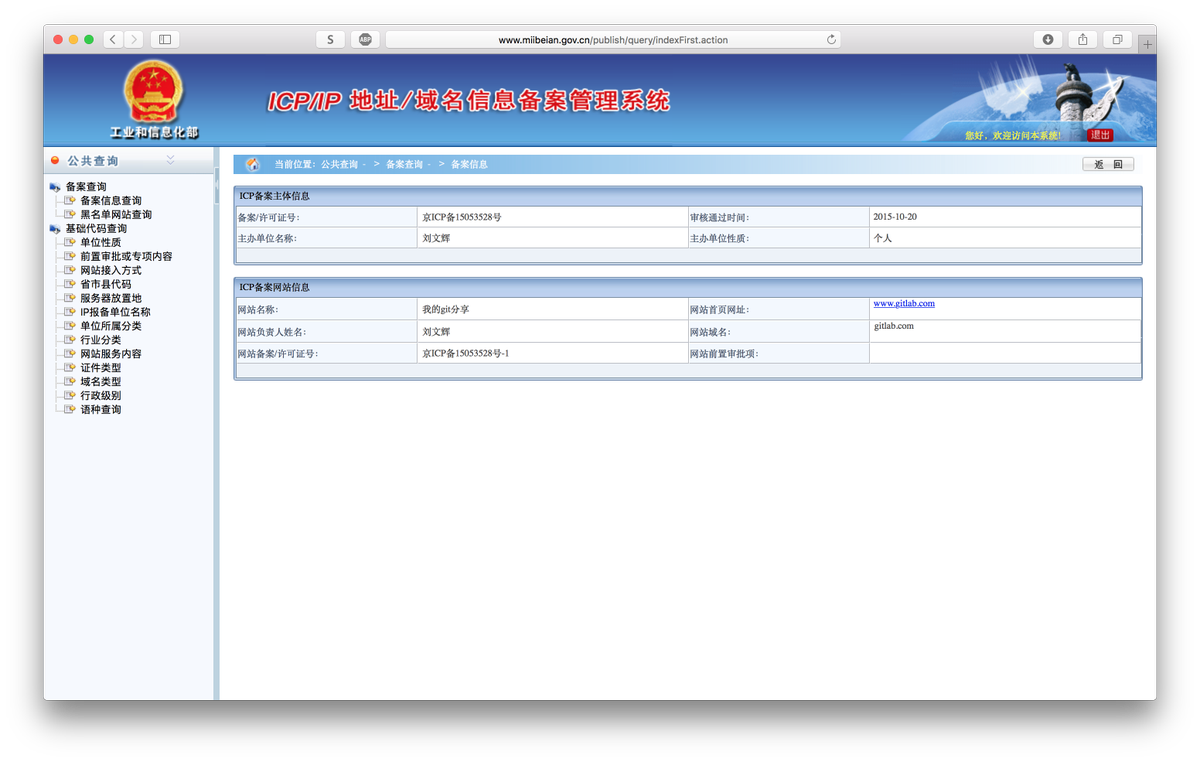This screenshot has width=1200, height=762.
Task: Open 行政级别 in the sidebar
Action: tap(101, 396)
